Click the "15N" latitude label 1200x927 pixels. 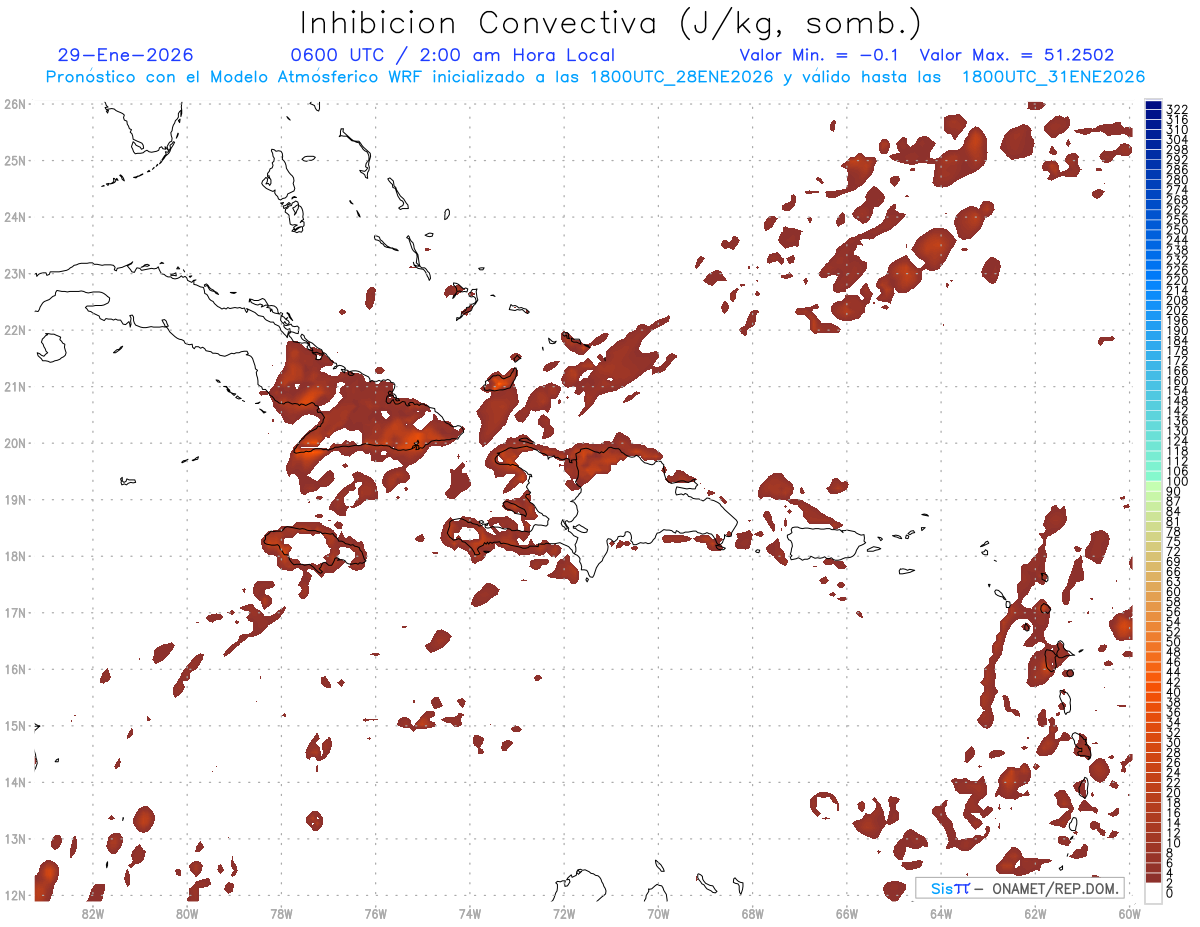point(15,725)
